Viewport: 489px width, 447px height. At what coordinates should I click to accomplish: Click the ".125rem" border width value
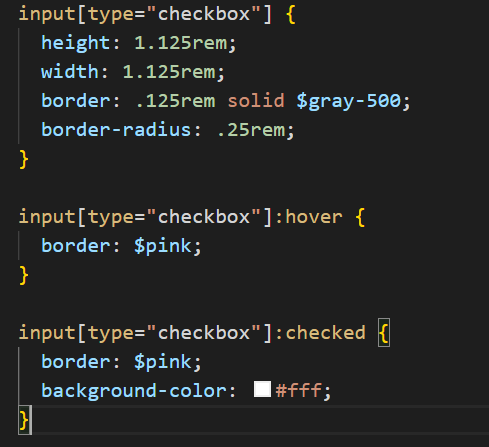click(176, 101)
